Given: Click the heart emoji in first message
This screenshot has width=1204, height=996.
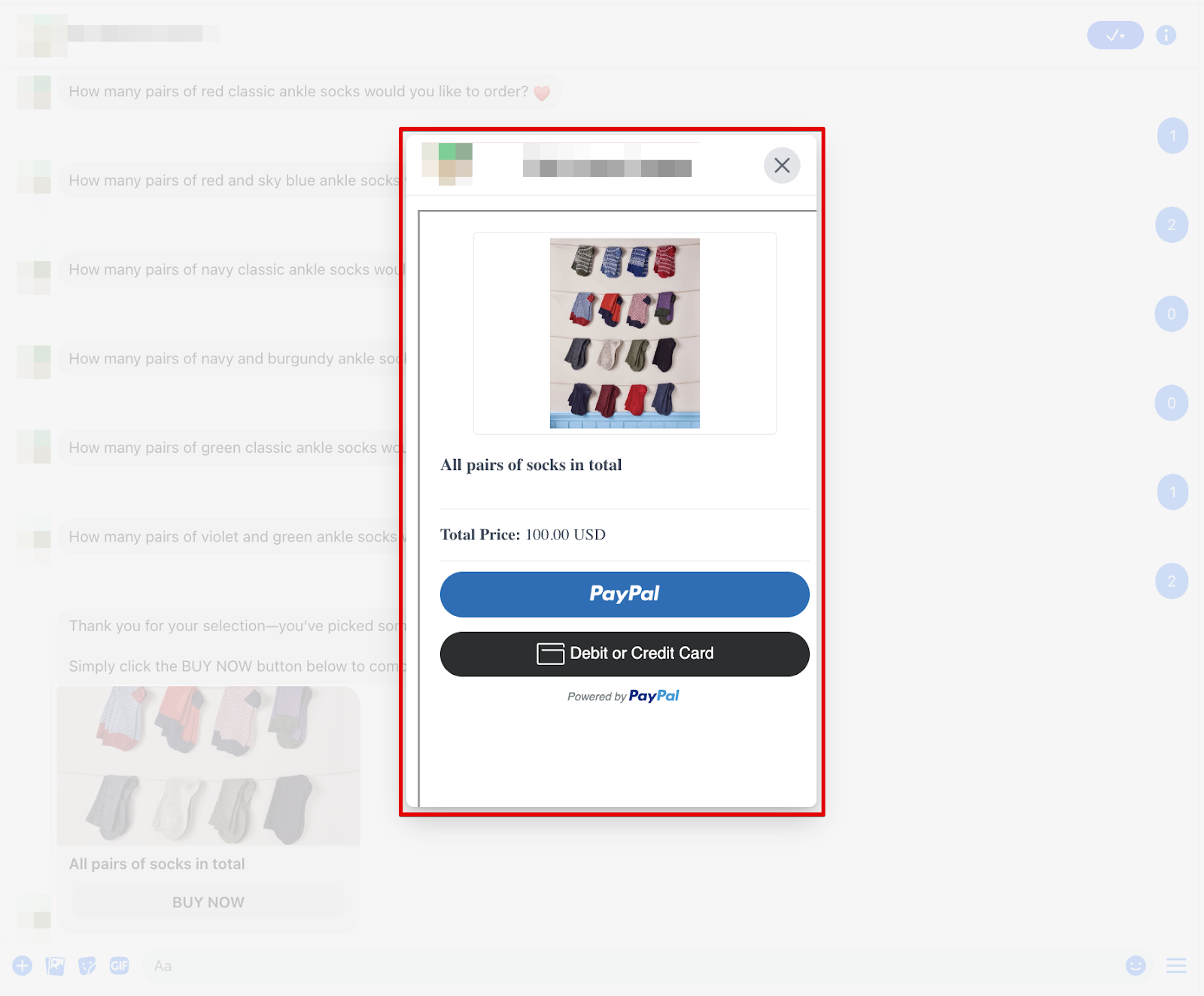Looking at the screenshot, I should tap(542, 93).
